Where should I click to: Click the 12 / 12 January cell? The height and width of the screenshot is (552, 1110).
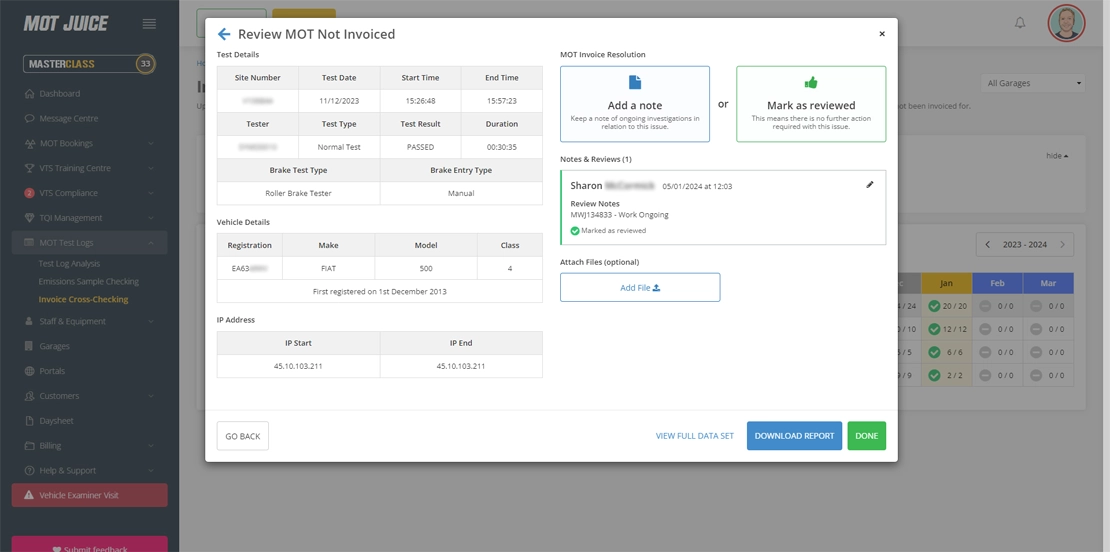pos(946,329)
